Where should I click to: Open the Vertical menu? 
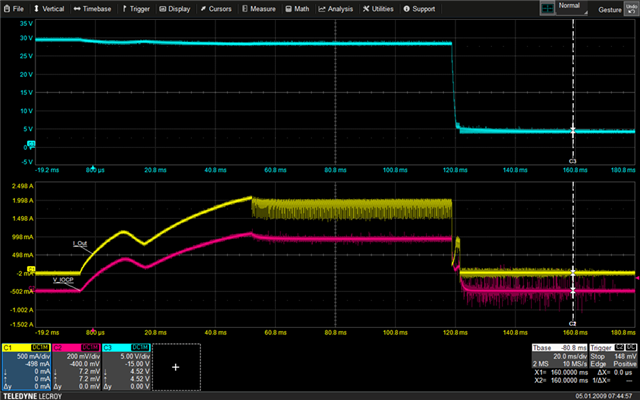(x=49, y=9)
